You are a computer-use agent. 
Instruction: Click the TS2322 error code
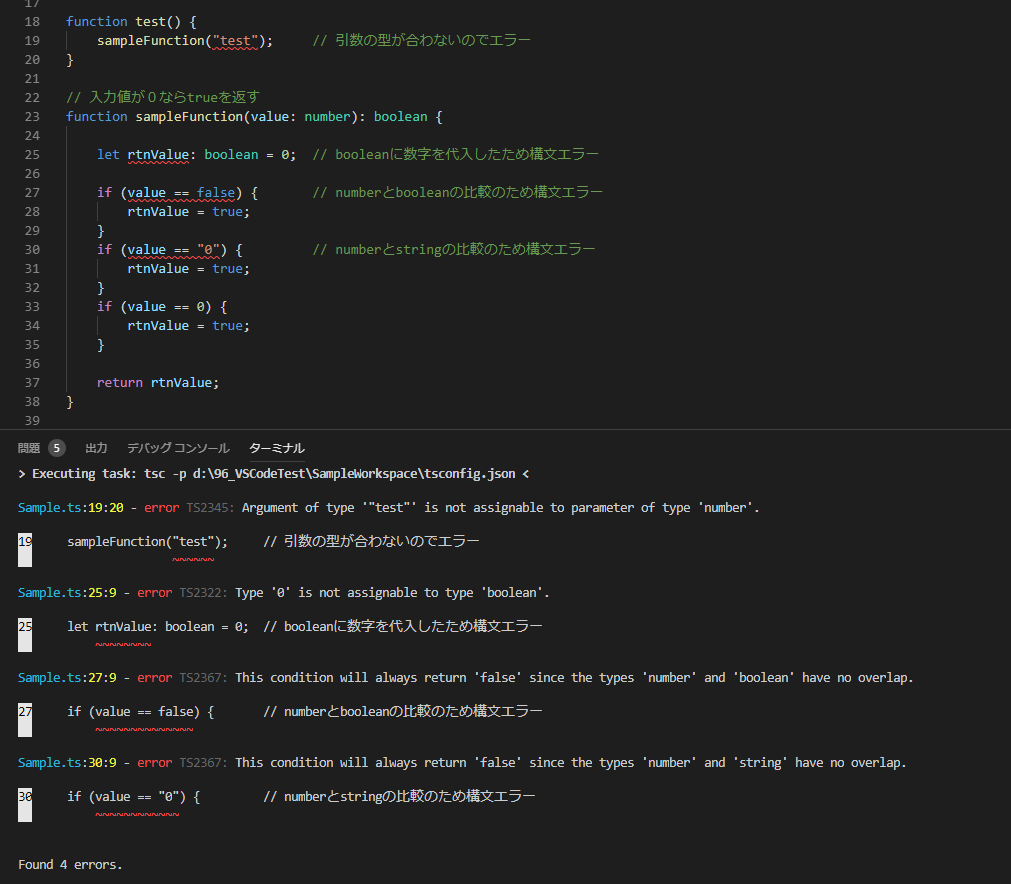pyautogui.click(x=200, y=592)
